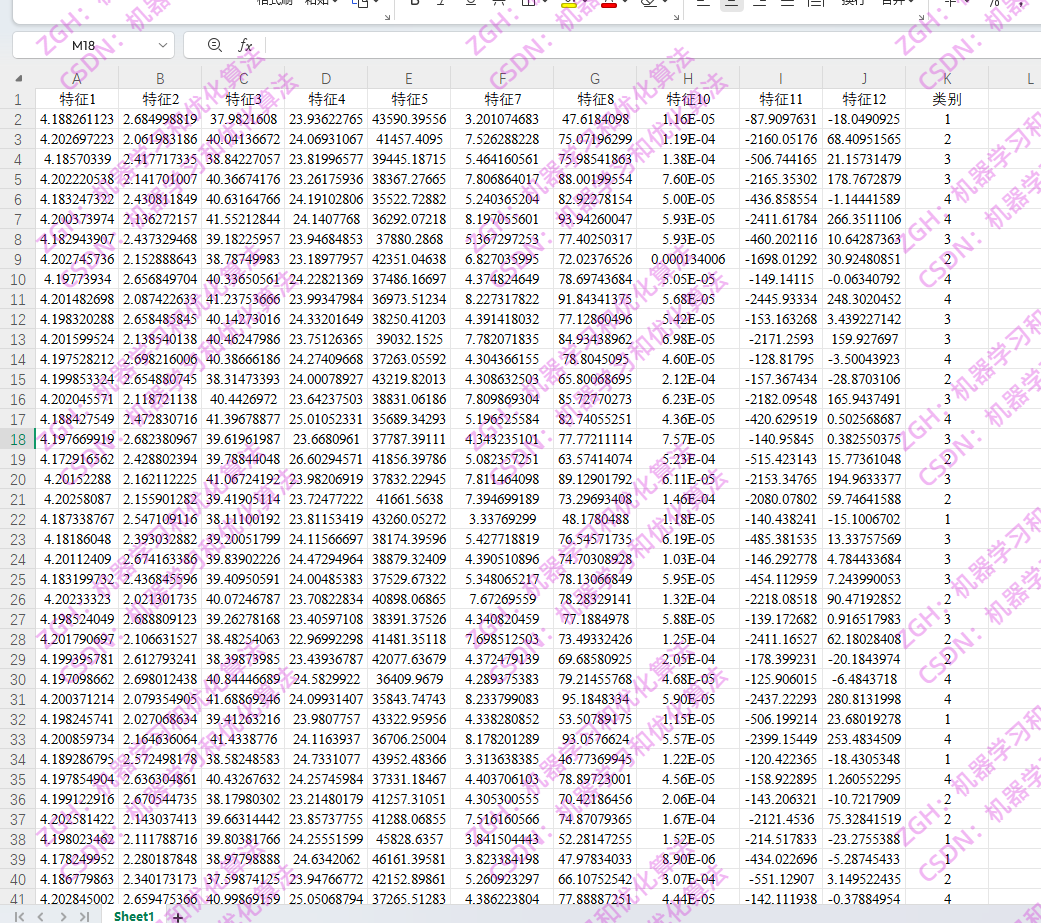Open font settings dialog launcher arrow
Image resolution: width=1041 pixels, height=923 pixels.
click(x=677, y=17)
